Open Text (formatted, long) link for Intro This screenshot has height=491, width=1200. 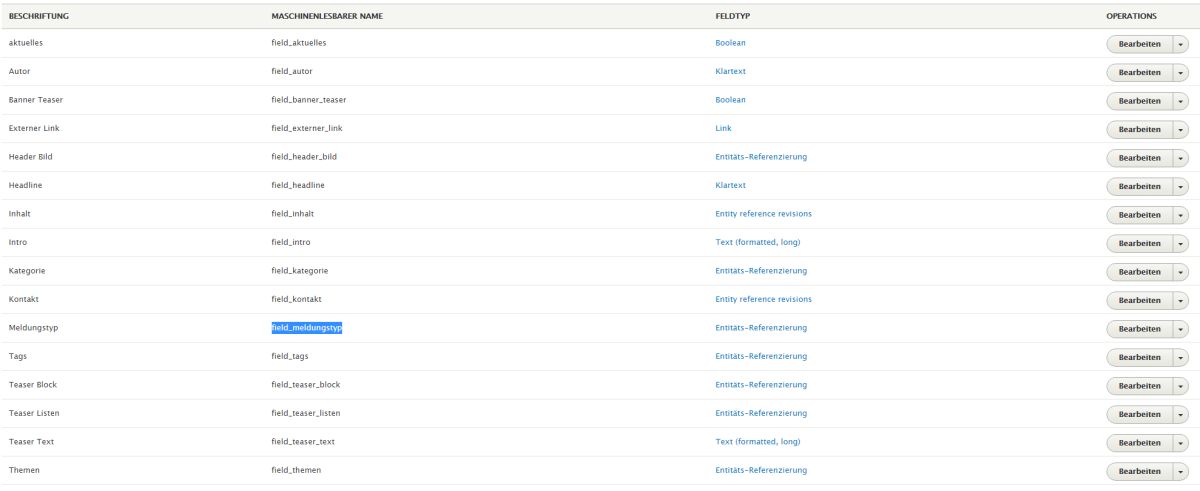757,242
